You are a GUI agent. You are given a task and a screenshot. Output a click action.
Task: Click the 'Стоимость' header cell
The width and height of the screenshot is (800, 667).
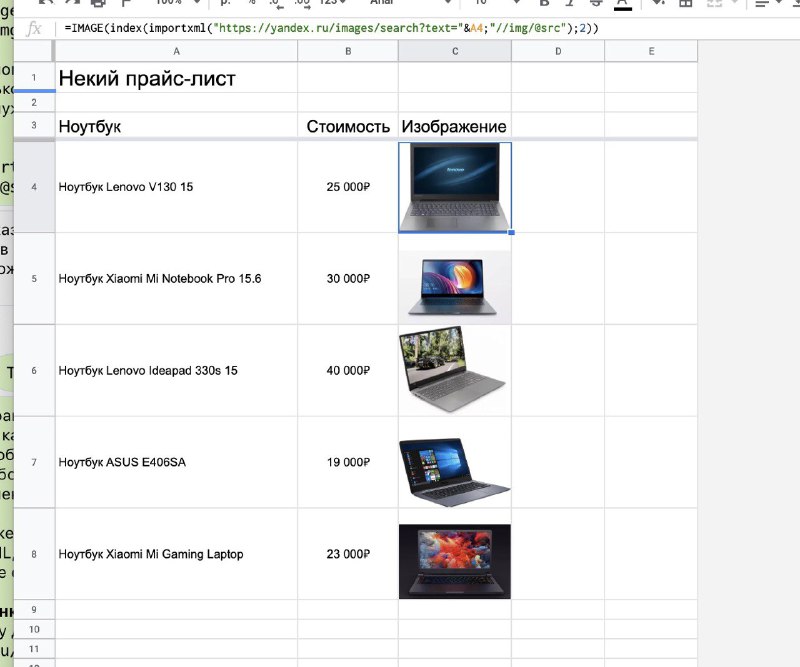(348, 126)
